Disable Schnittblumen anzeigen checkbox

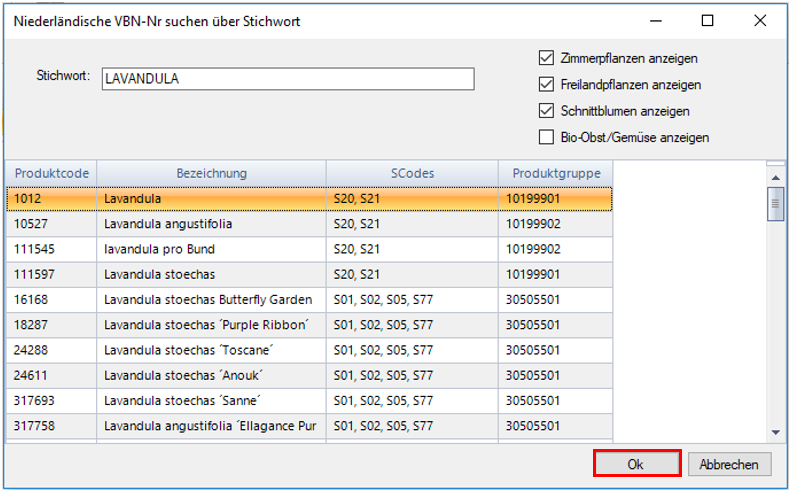[546, 111]
